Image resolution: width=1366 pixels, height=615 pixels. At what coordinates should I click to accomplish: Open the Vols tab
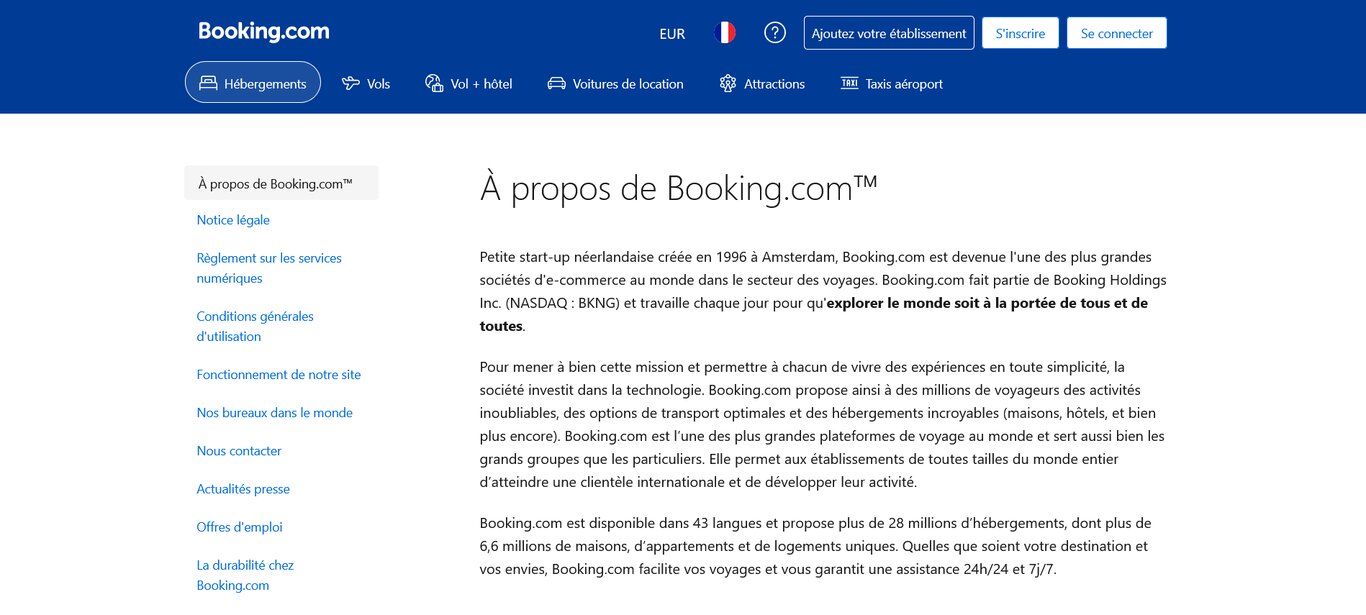coord(366,84)
